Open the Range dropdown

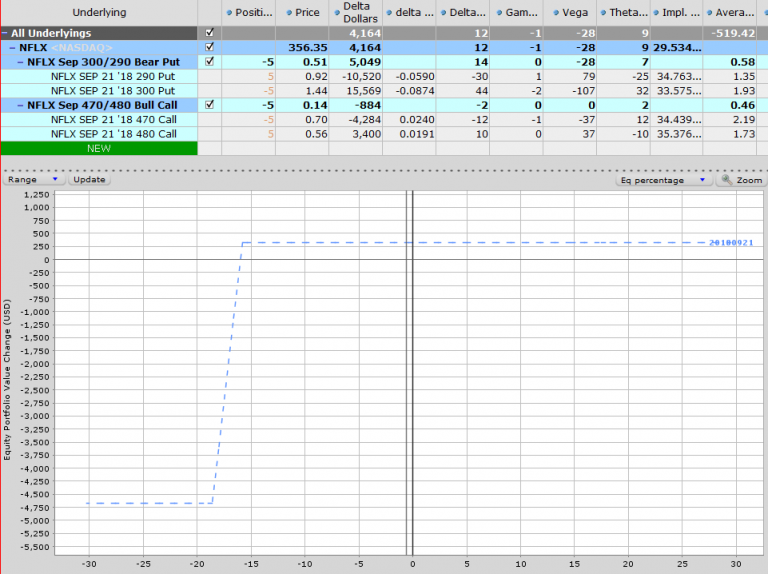[x=35, y=180]
